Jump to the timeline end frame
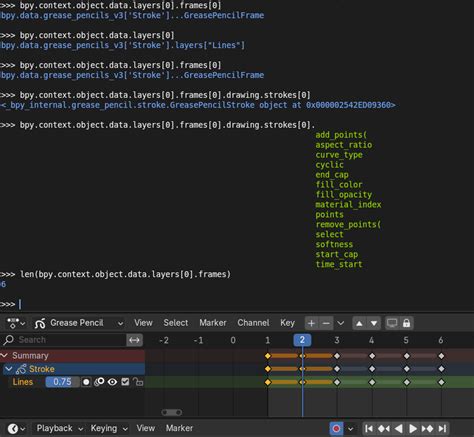This screenshot has width=474, height=437. click(x=442, y=428)
